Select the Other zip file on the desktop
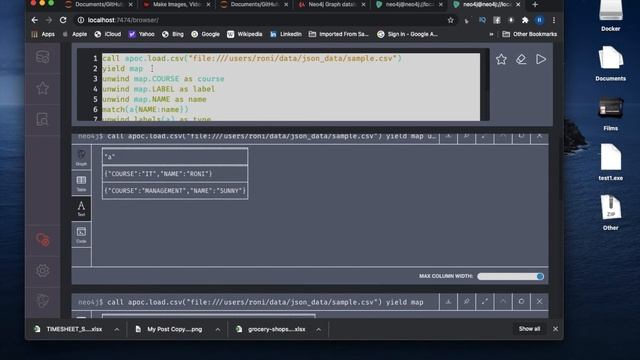The height and width of the screenshot is (360, 640). (611, 212)
